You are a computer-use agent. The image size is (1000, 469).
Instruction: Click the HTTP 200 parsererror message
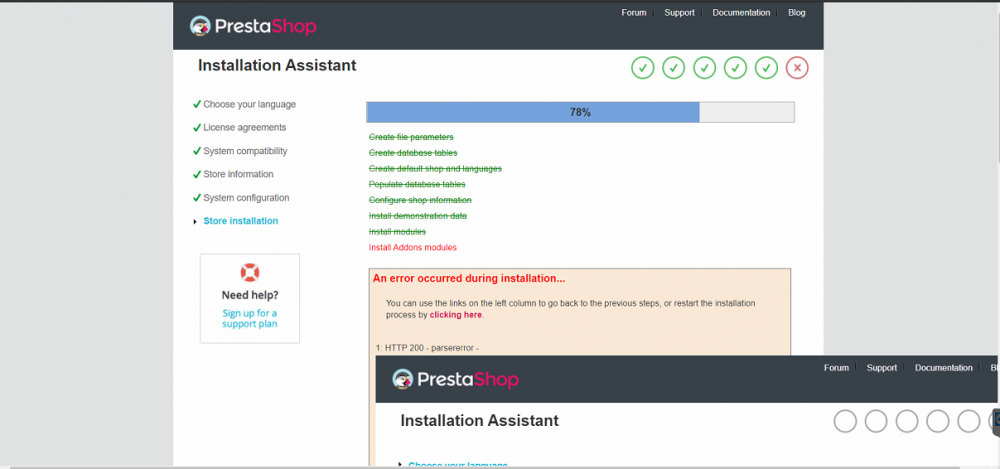[427, 348]
